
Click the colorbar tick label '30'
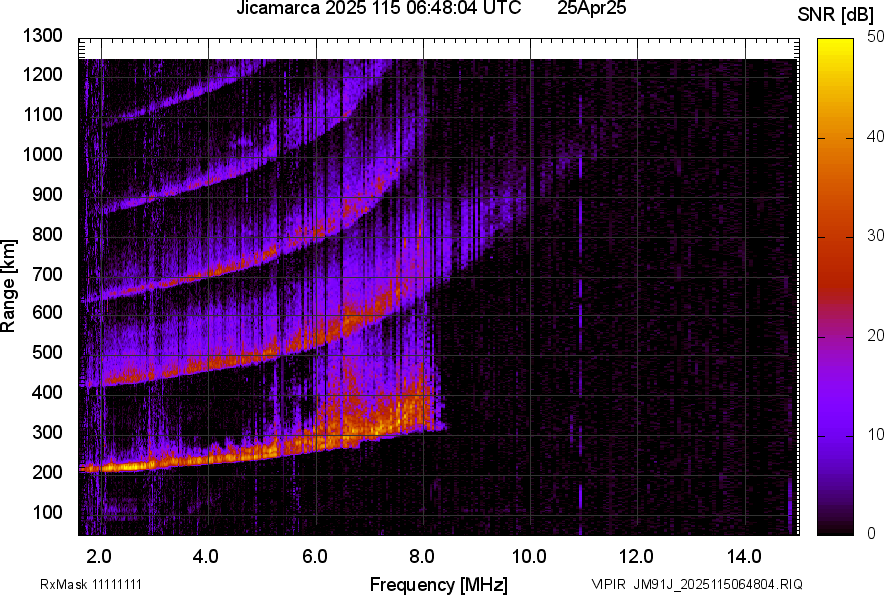[x=875, y=236]
